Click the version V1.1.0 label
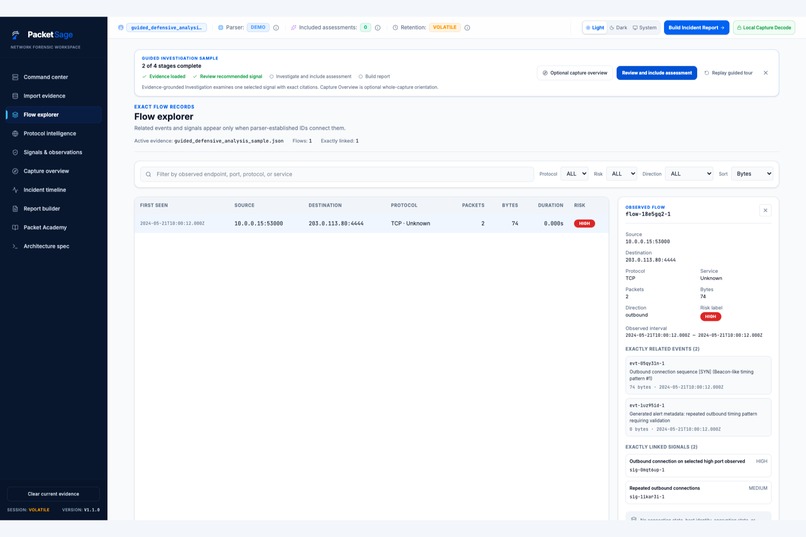806x537 pixels. tap(81, 510)
